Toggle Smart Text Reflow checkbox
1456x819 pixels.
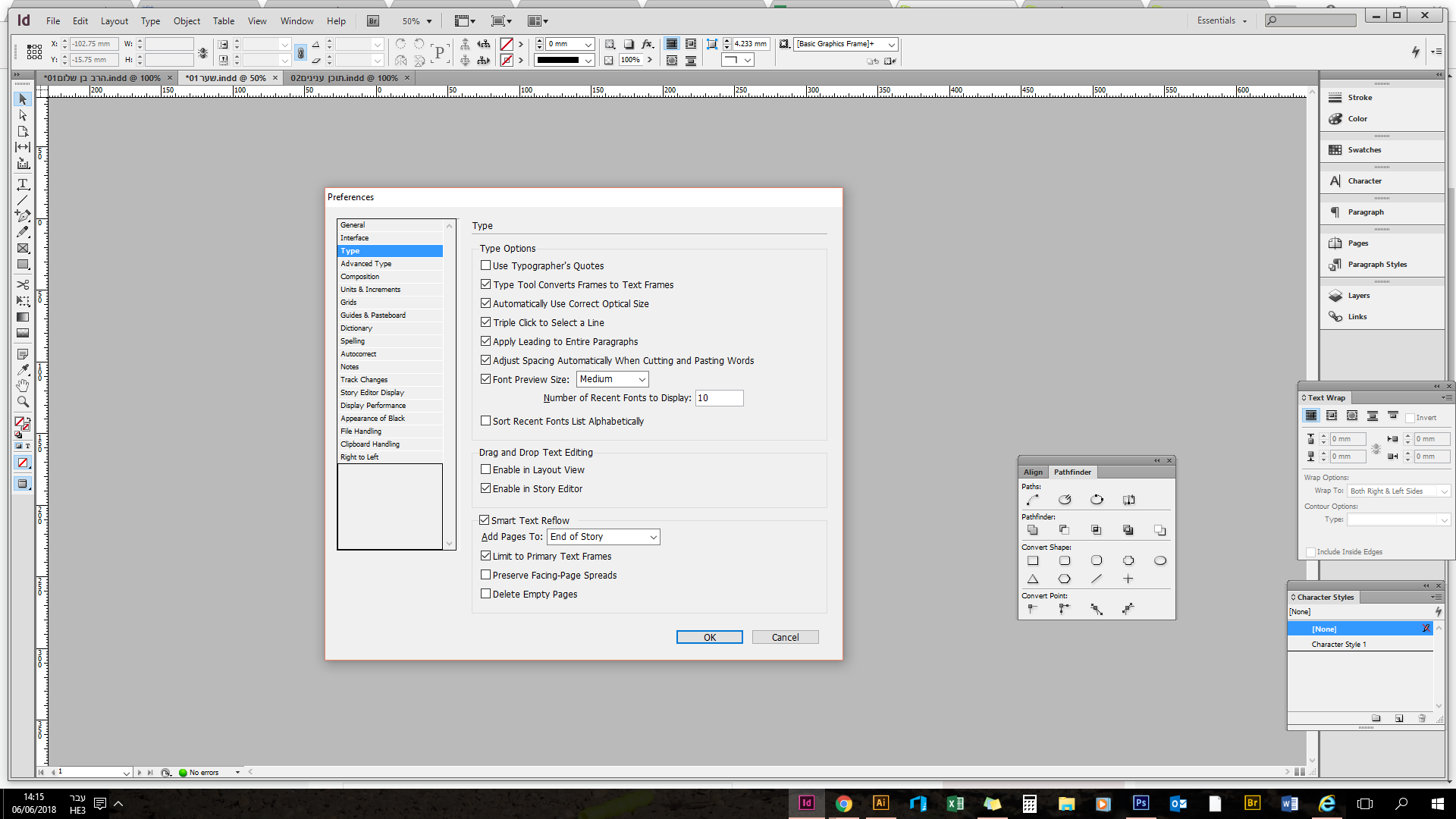click(x=484, y=520)
